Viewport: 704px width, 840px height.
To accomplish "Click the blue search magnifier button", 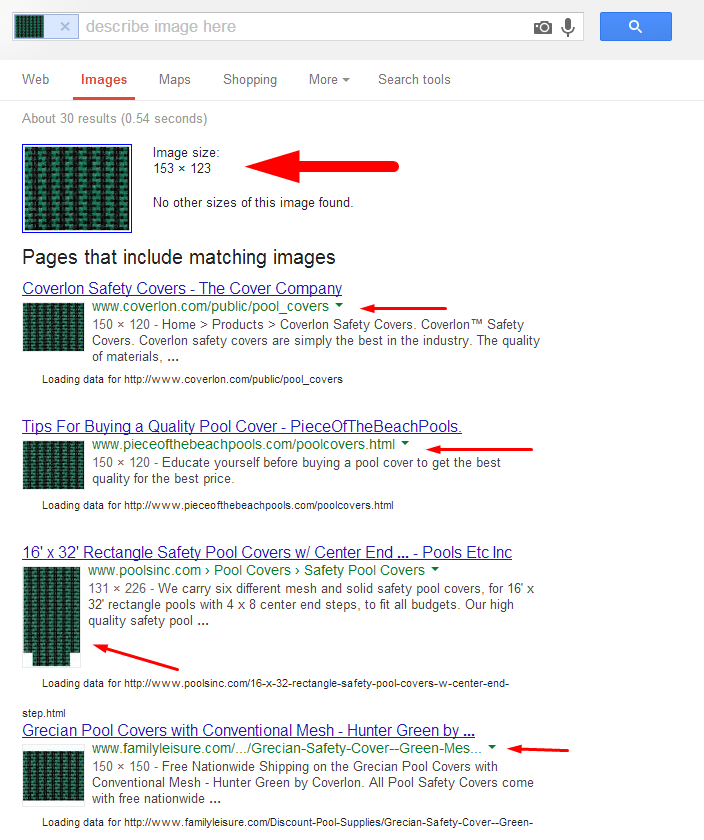I will coord(635,26).
